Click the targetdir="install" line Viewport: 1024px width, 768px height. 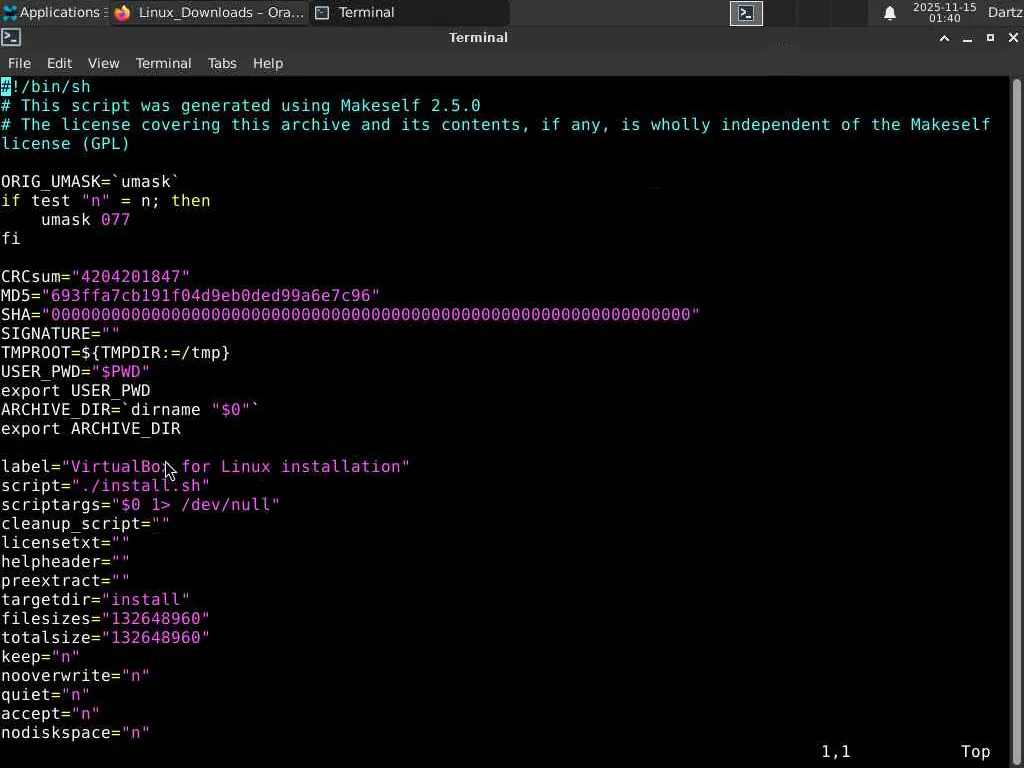coord(95,599)
